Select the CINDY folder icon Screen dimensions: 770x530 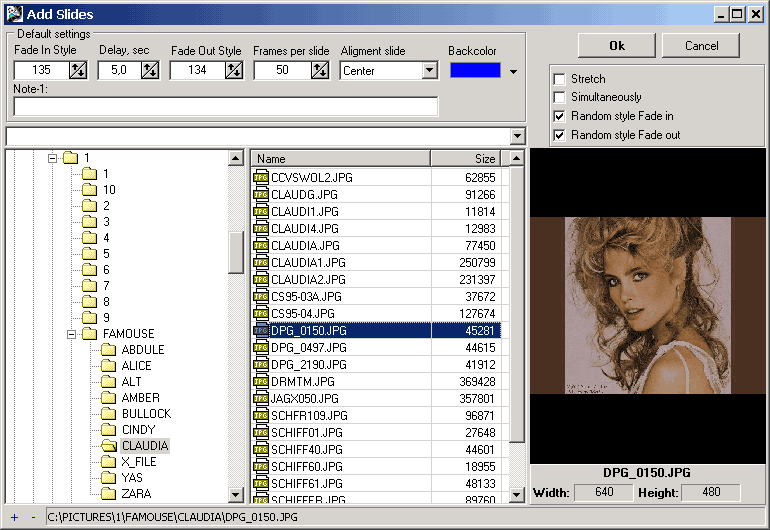(108, 430)
